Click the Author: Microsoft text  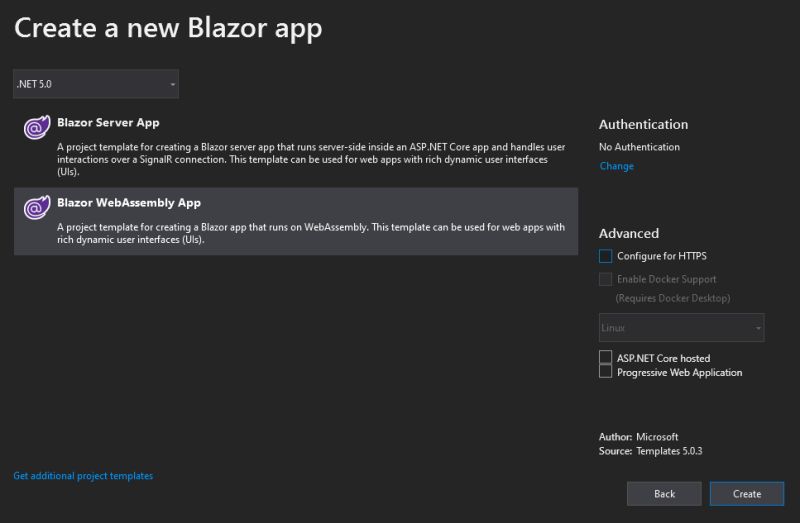[x=638, y=437]
